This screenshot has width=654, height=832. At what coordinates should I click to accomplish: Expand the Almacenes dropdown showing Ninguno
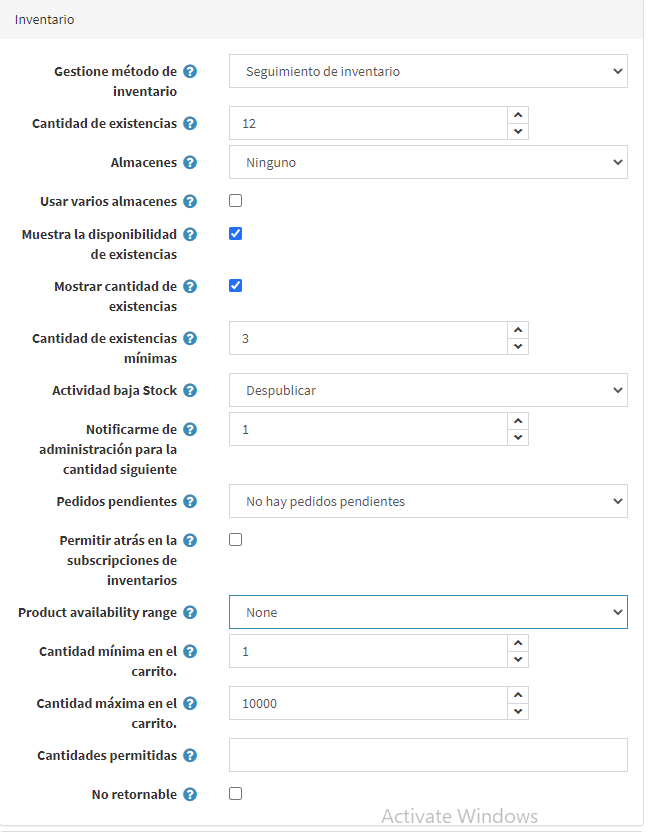coord(428,162)
